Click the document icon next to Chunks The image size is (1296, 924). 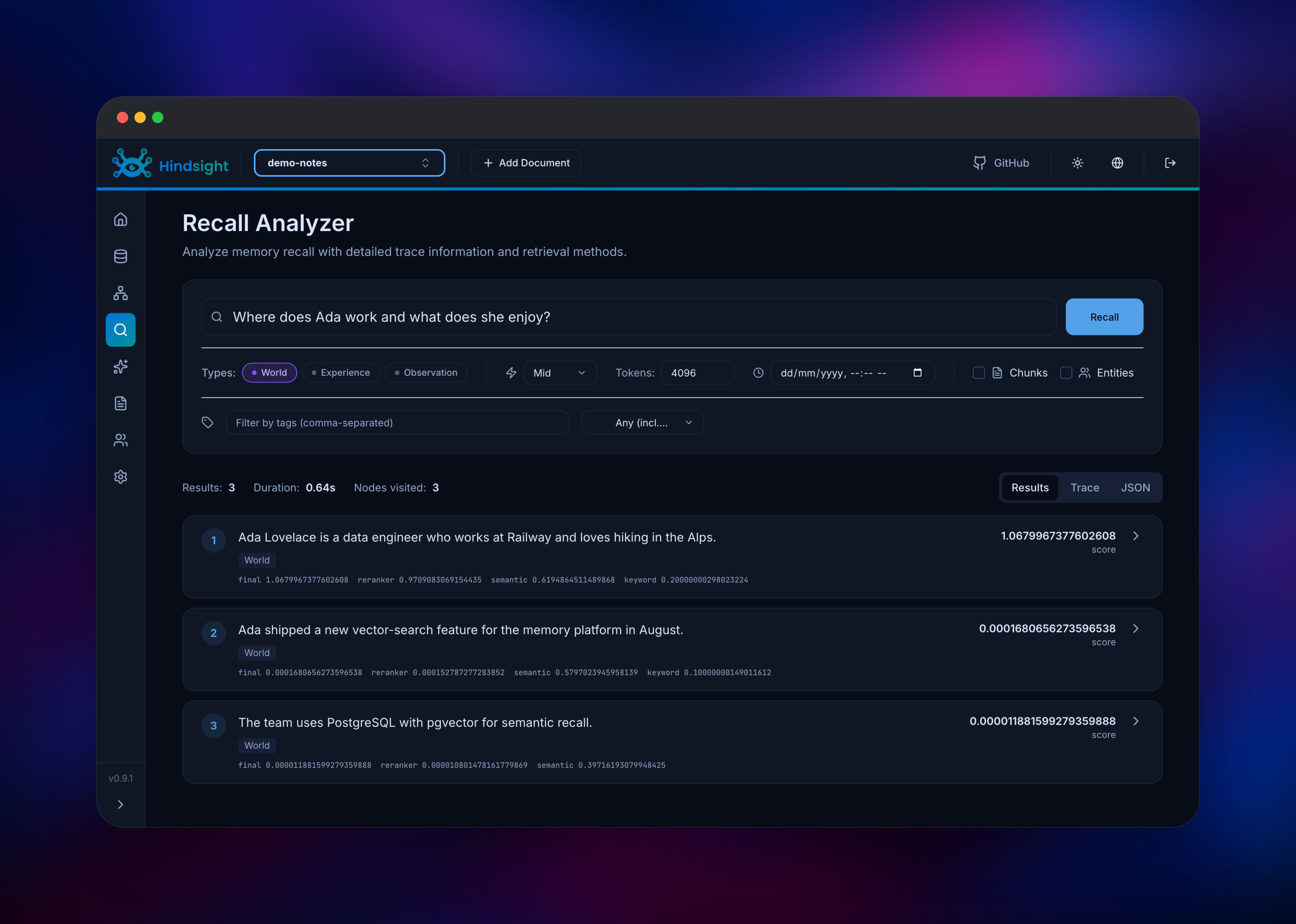click(x=997, y=373)
